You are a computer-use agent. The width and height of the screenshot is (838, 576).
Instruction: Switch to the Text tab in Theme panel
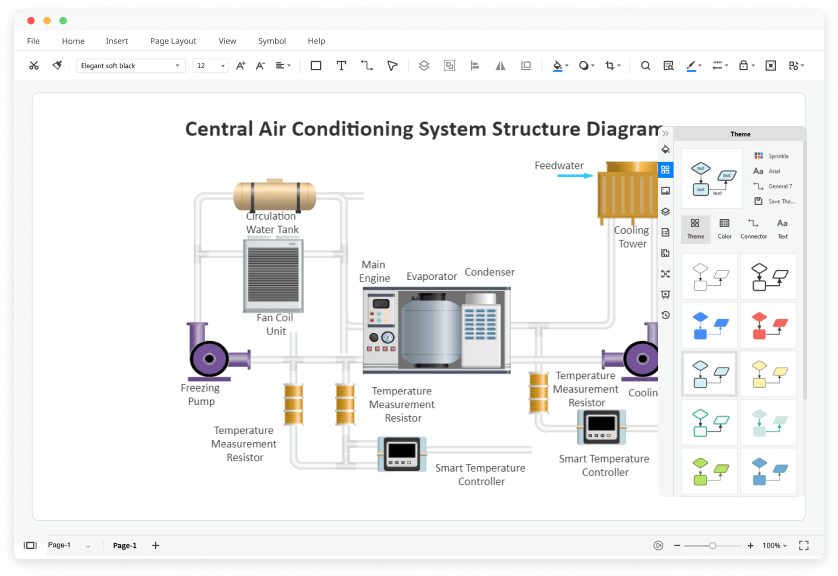(x=782, y=229)
